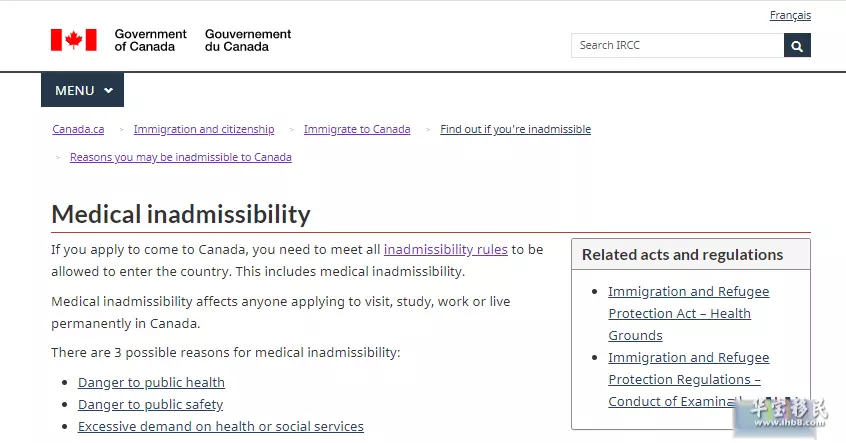
Task: Open Find out if you're inadmissible breadcrumb
Action: coord(515,130)
